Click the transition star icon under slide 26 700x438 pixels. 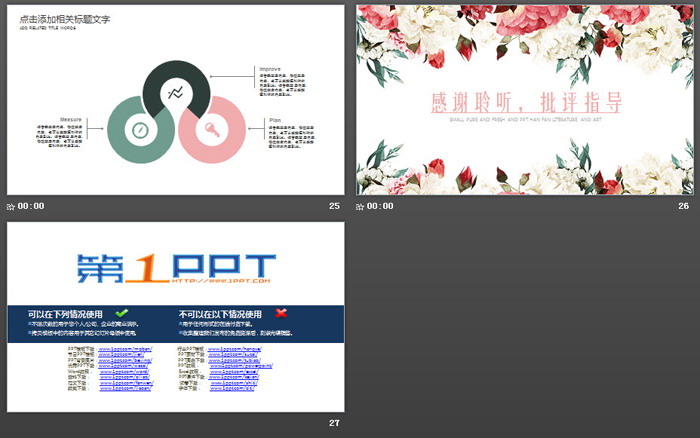tap(360, 206)
